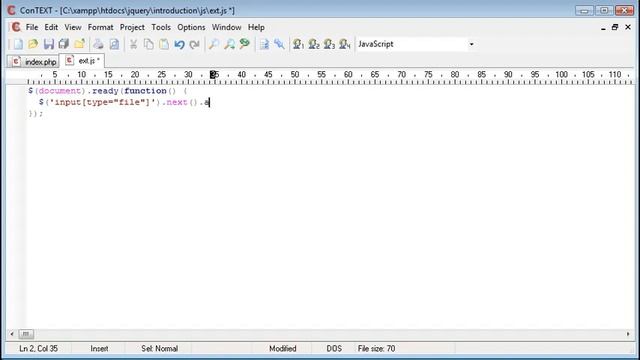This screenshot has height=360, width=640.
Task: Paste clipboard with the paste icon
Action: (164, 44)
